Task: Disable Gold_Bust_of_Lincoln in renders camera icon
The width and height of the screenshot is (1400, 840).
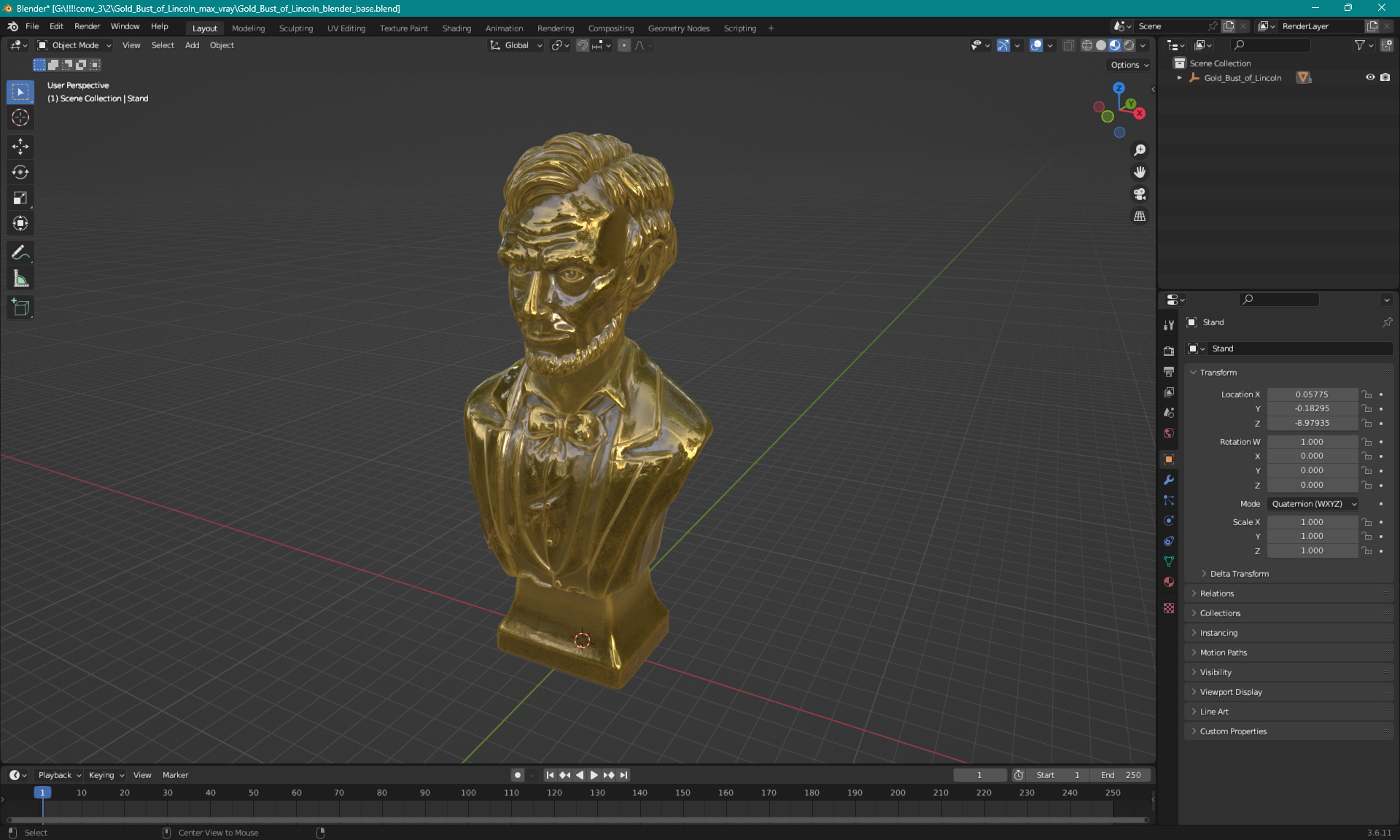Action: pos(1385,77)
